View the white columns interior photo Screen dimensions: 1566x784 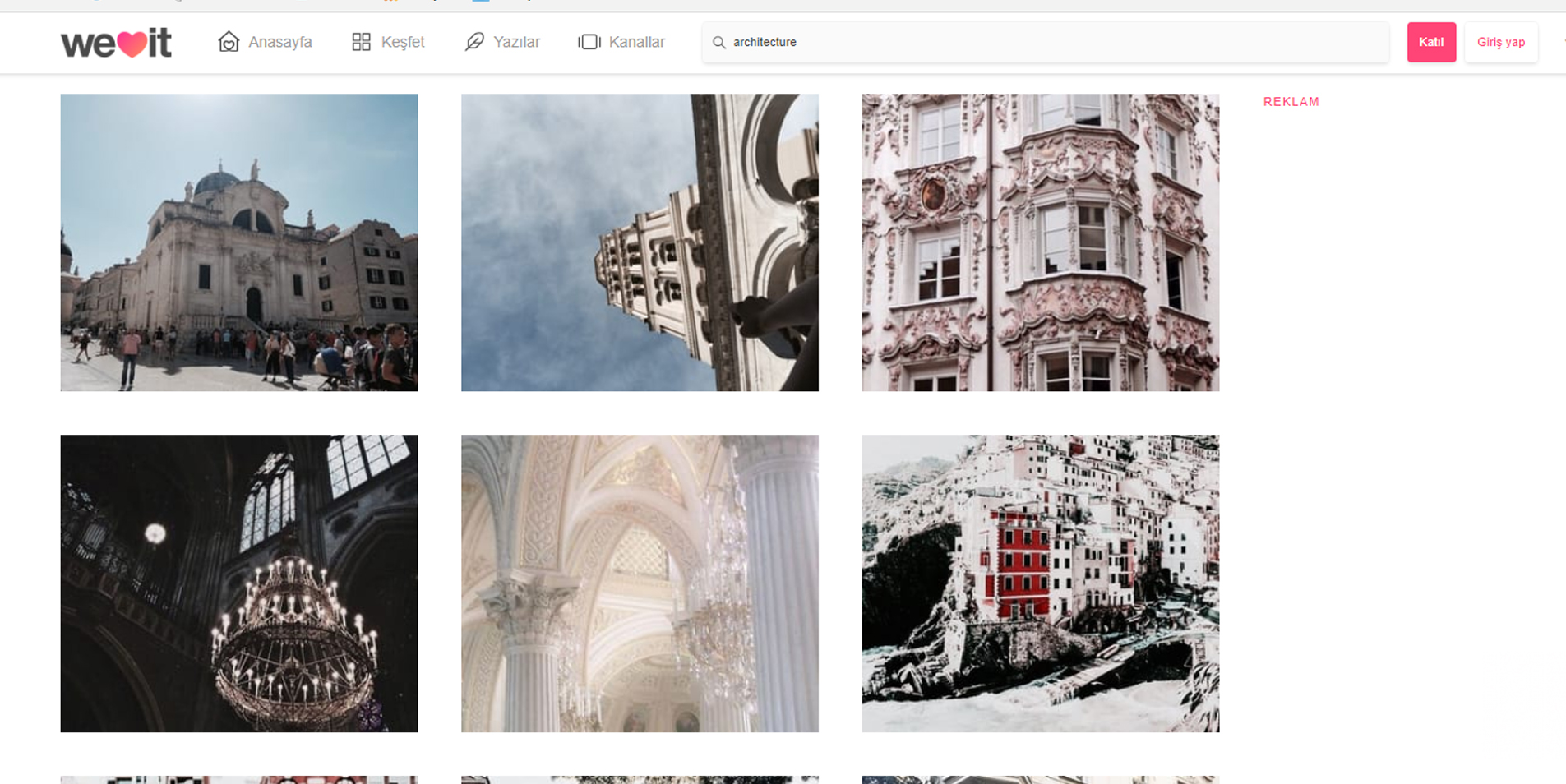click(x=640, y=583)
